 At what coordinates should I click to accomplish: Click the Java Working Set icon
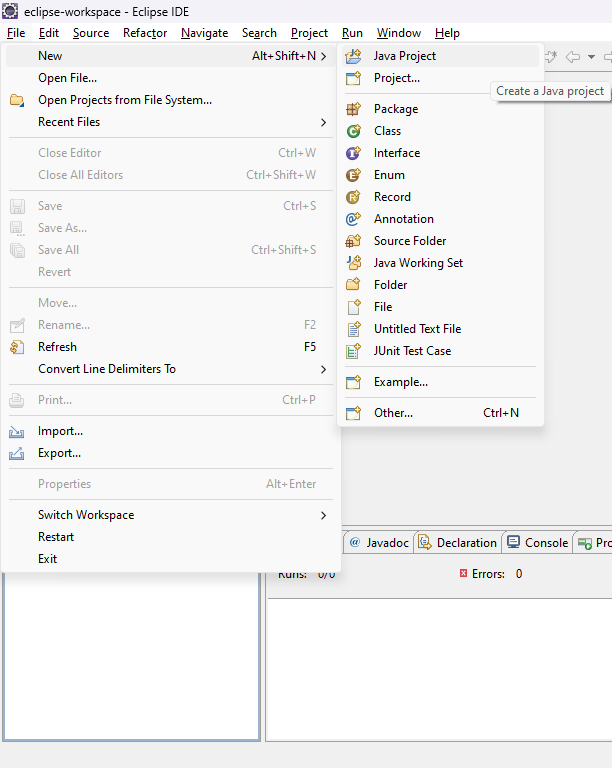pos(353,263)
